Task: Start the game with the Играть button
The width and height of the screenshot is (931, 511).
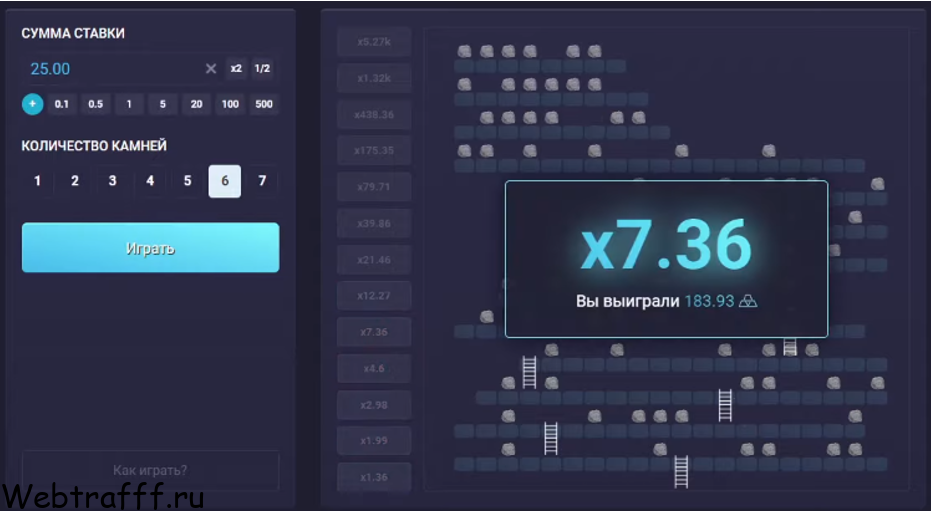Action: click(151, 247)
